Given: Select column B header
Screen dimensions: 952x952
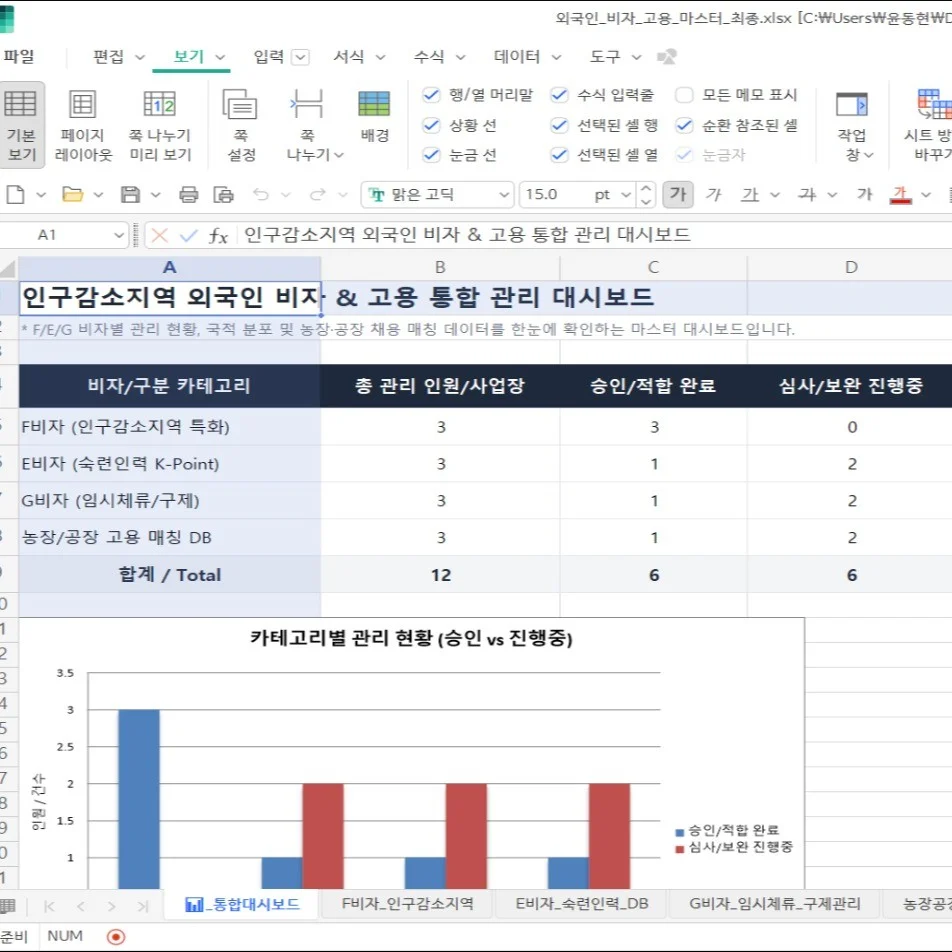Looking at the screenshot, I should [440, 267].
